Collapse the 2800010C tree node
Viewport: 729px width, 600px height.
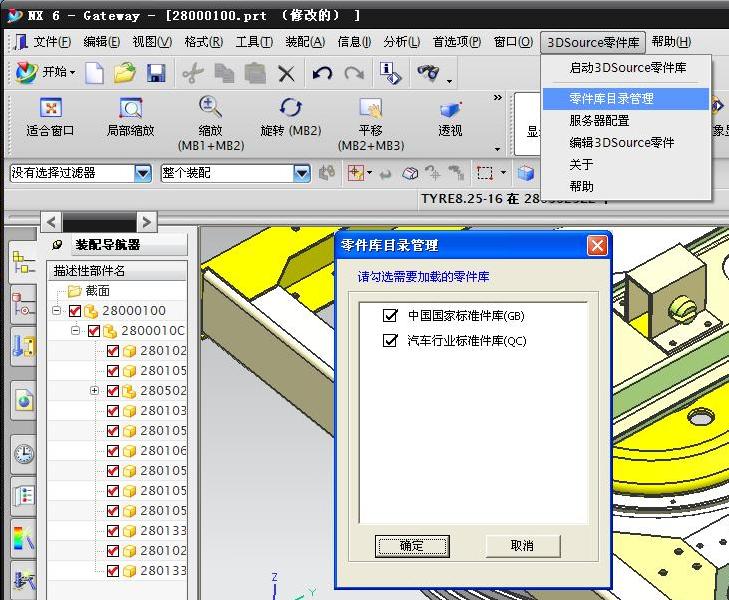tap(75, 330)
